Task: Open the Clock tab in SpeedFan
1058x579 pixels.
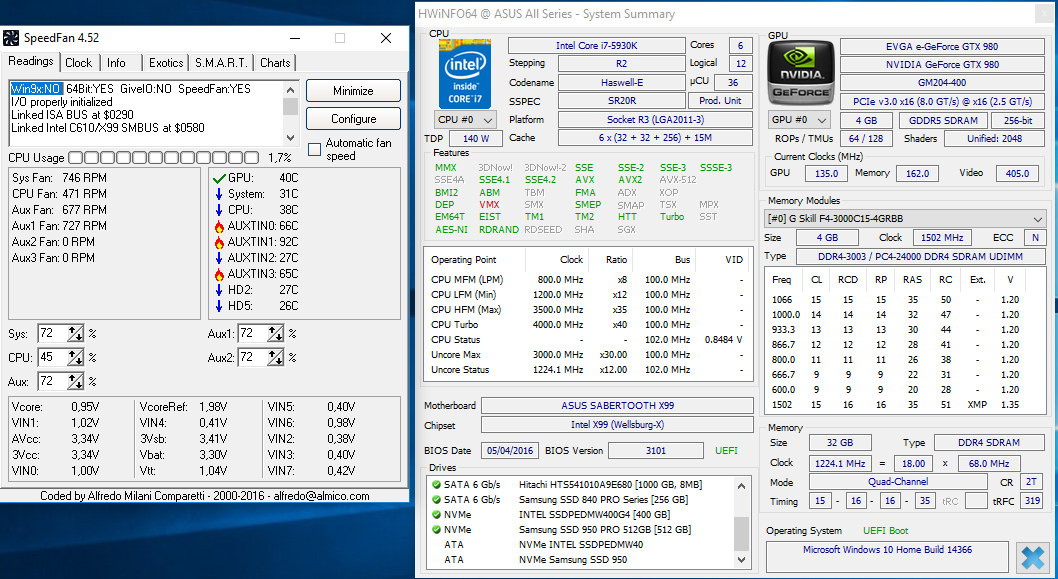Action: tap(79, 63)
